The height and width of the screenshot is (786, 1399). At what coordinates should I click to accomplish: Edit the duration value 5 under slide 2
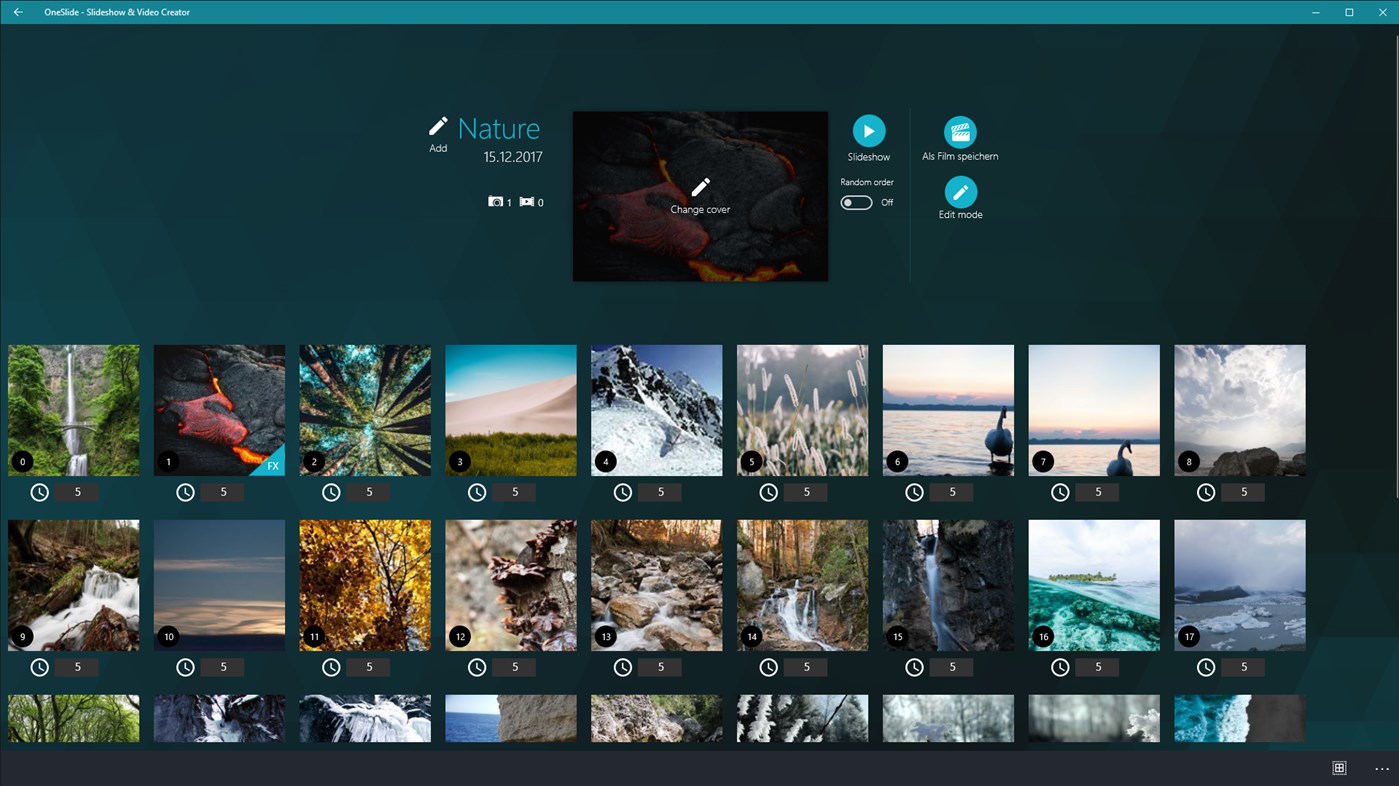(369, 491)
